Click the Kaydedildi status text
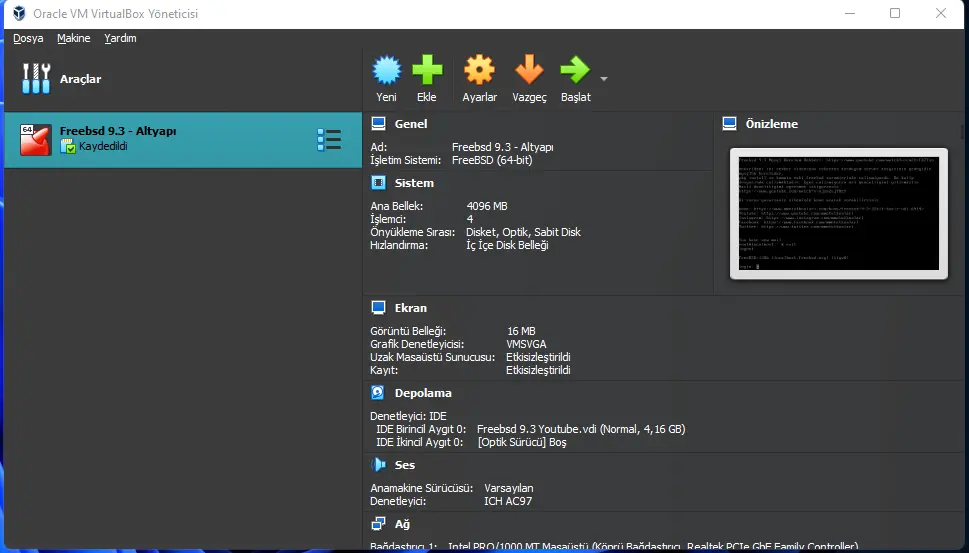Viewport: 969px width, 553px height. (x=103, y=146)
